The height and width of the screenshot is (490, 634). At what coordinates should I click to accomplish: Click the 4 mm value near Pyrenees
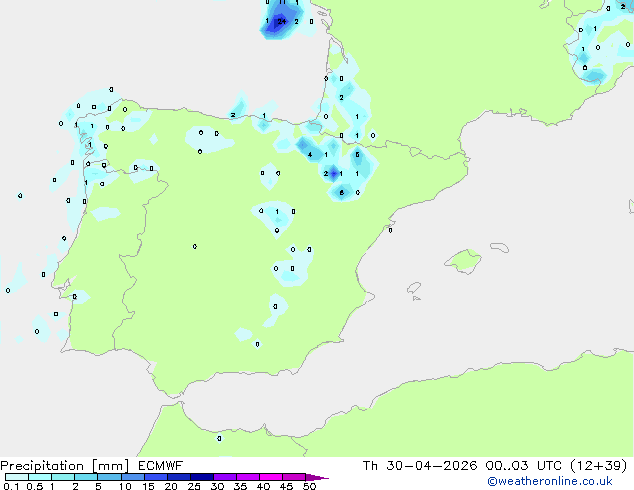(x=310, y=154)
